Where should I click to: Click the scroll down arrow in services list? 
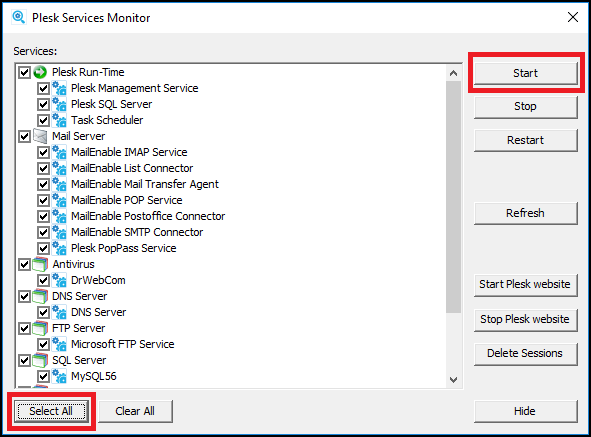453,379
